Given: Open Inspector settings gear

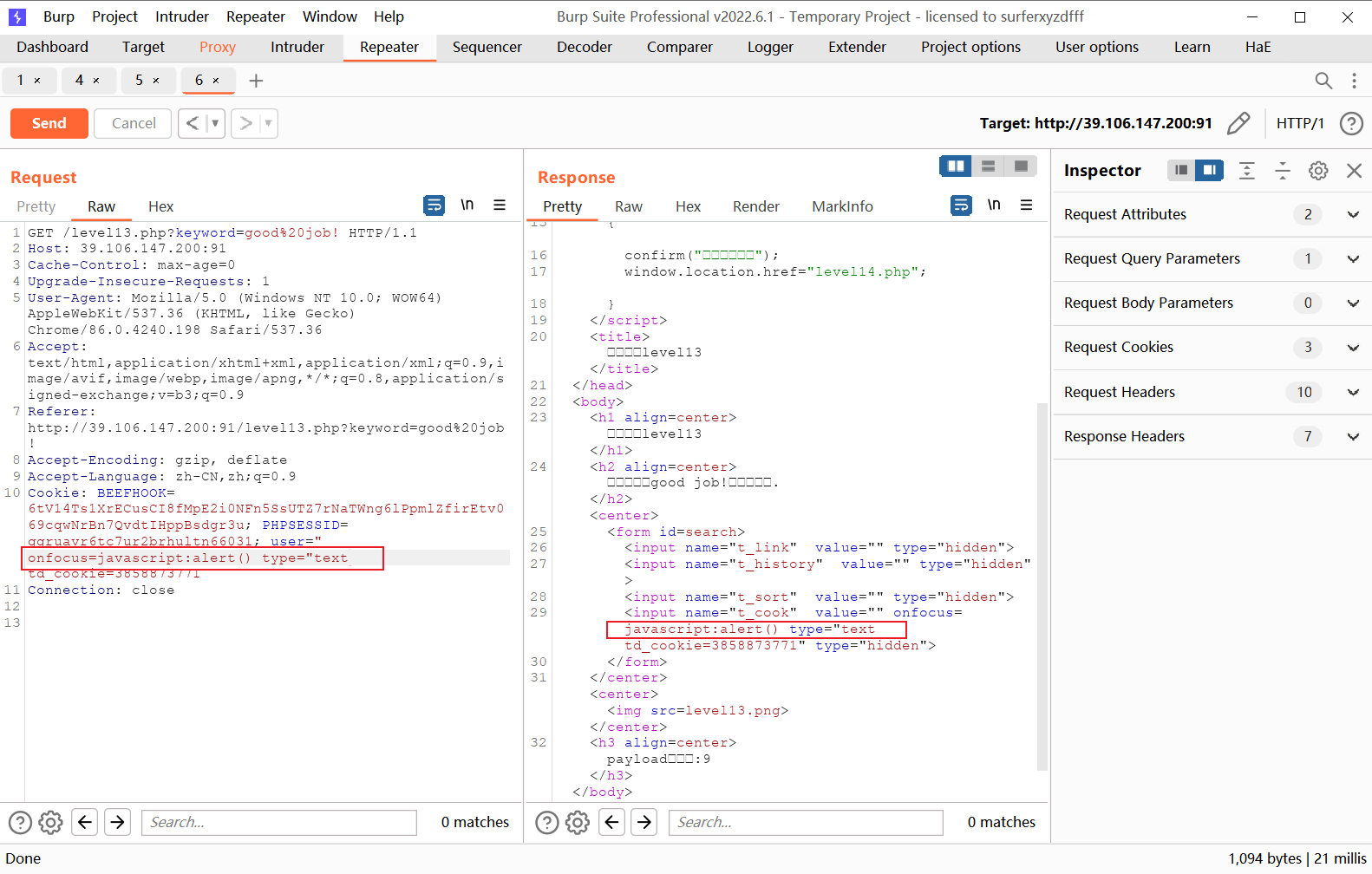Looking at the screenshot, I should pos(1318,171).
